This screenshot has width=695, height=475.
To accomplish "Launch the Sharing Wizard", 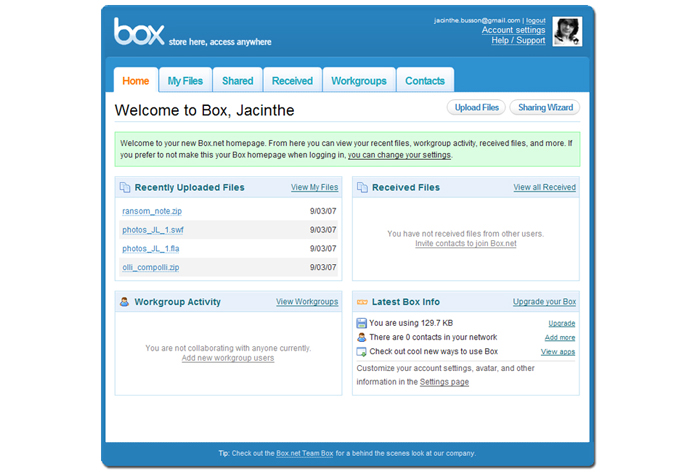I will pyautogui.click(x=545, y=108).
